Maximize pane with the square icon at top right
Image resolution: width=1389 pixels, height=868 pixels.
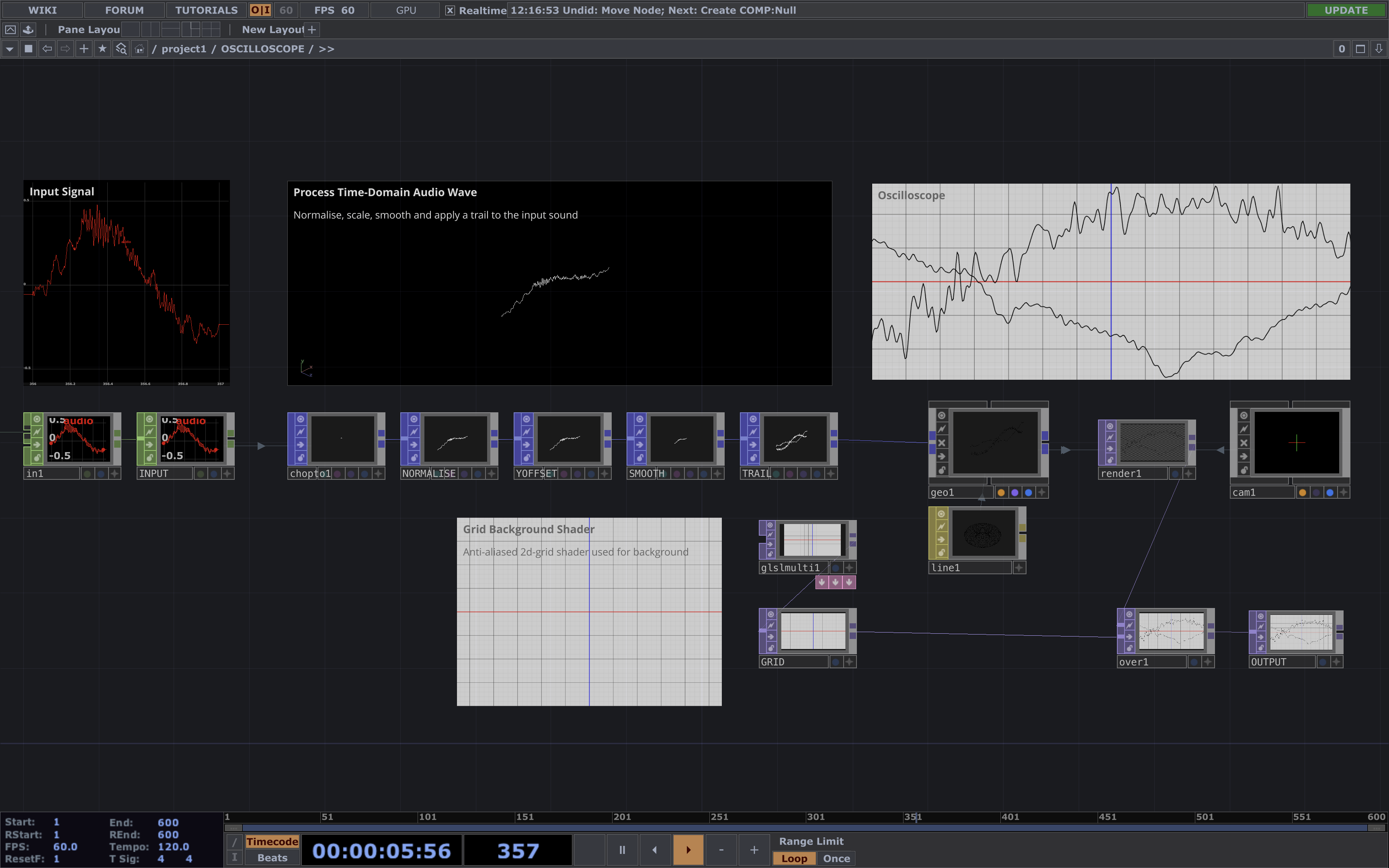click(1360, 49)
